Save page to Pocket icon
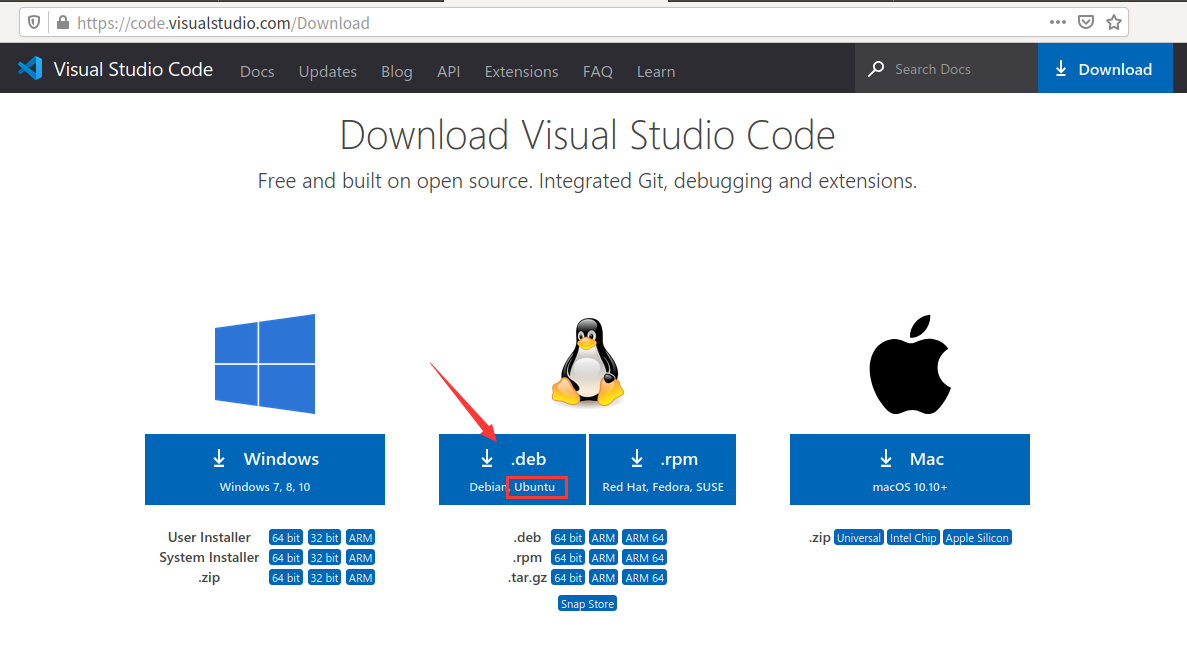The height and width of the screenshot is (669, 1187). click(1086, 23)
